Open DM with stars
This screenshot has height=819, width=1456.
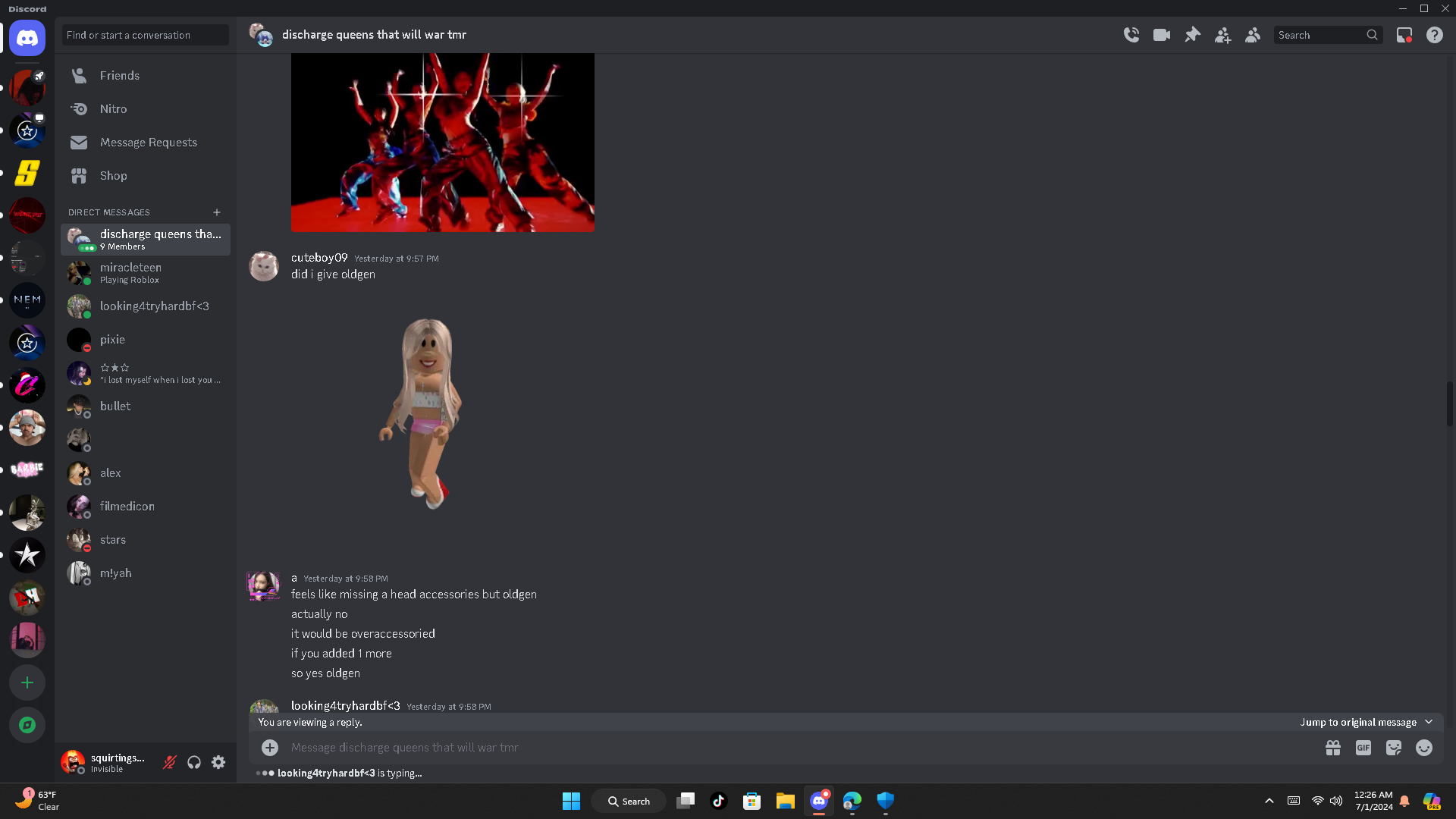[x=145, y=540]
